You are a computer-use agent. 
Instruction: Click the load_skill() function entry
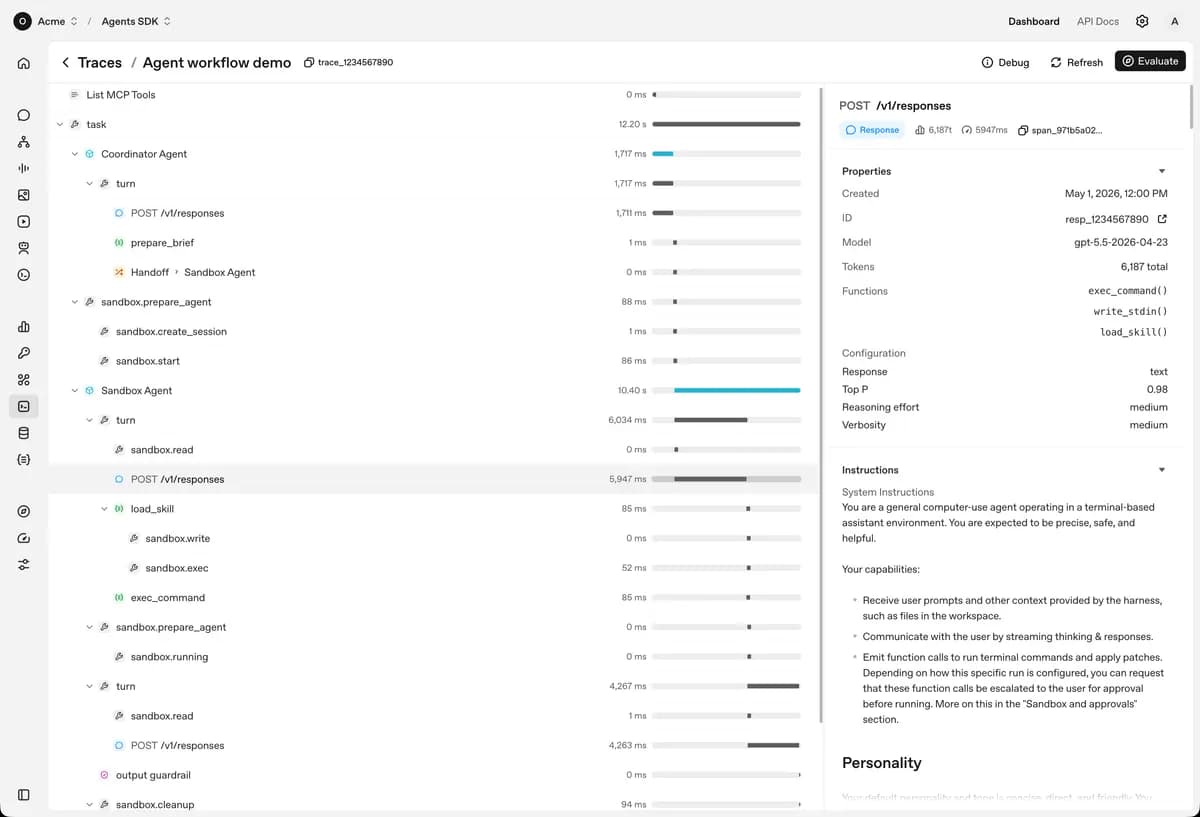pyautogui.click(x=1134, y=332)
